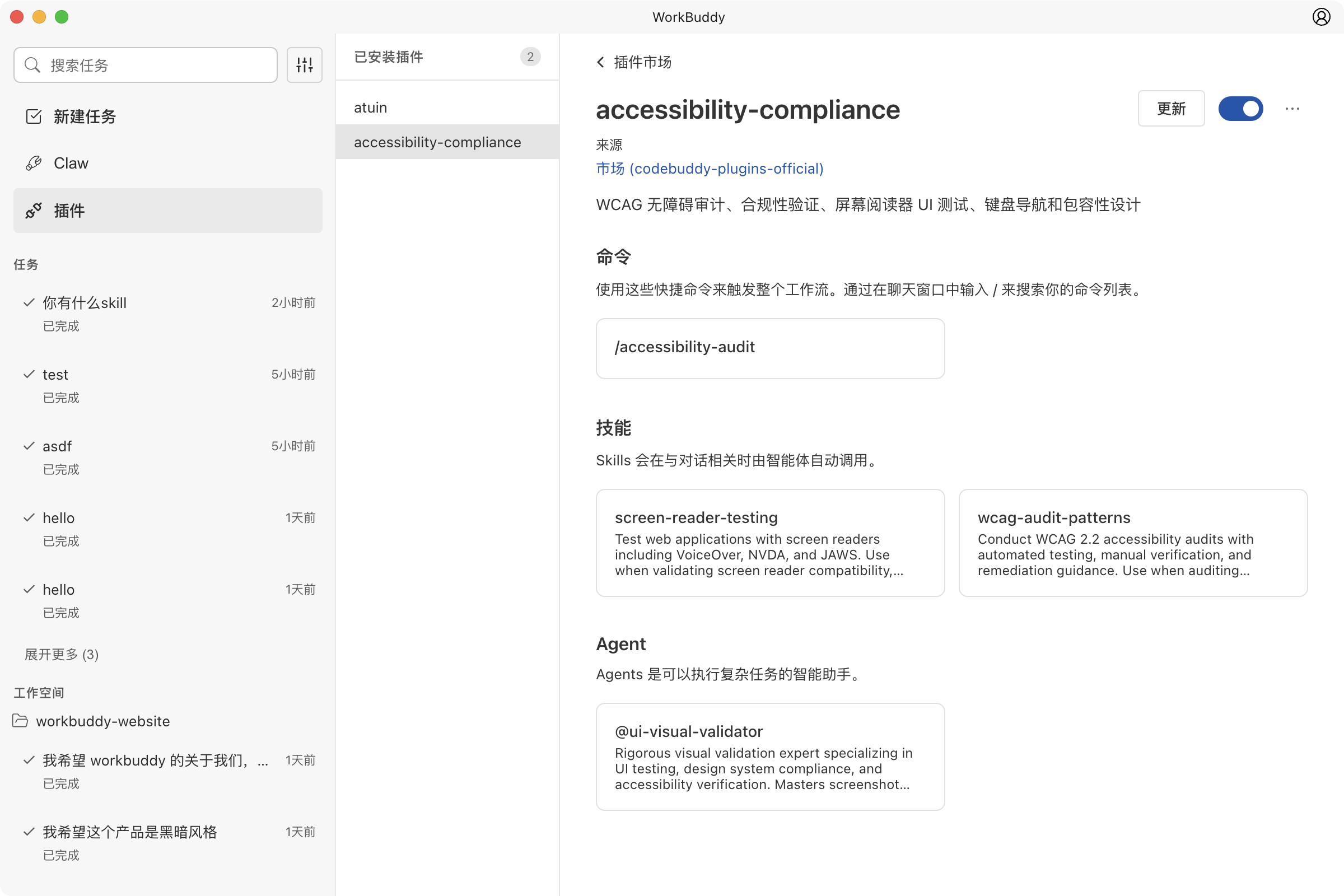Open the codebuddy-plugins-official marketplace link
This screenshot has width=1344, height=896.
click(709, 169)
